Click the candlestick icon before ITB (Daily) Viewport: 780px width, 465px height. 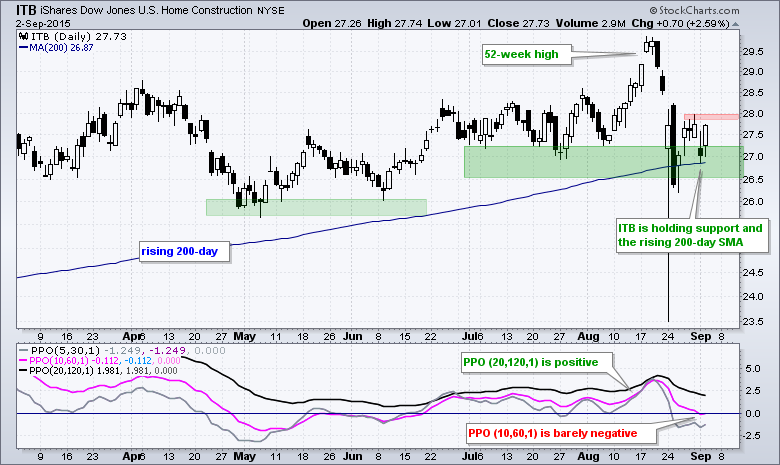point(23,36)
